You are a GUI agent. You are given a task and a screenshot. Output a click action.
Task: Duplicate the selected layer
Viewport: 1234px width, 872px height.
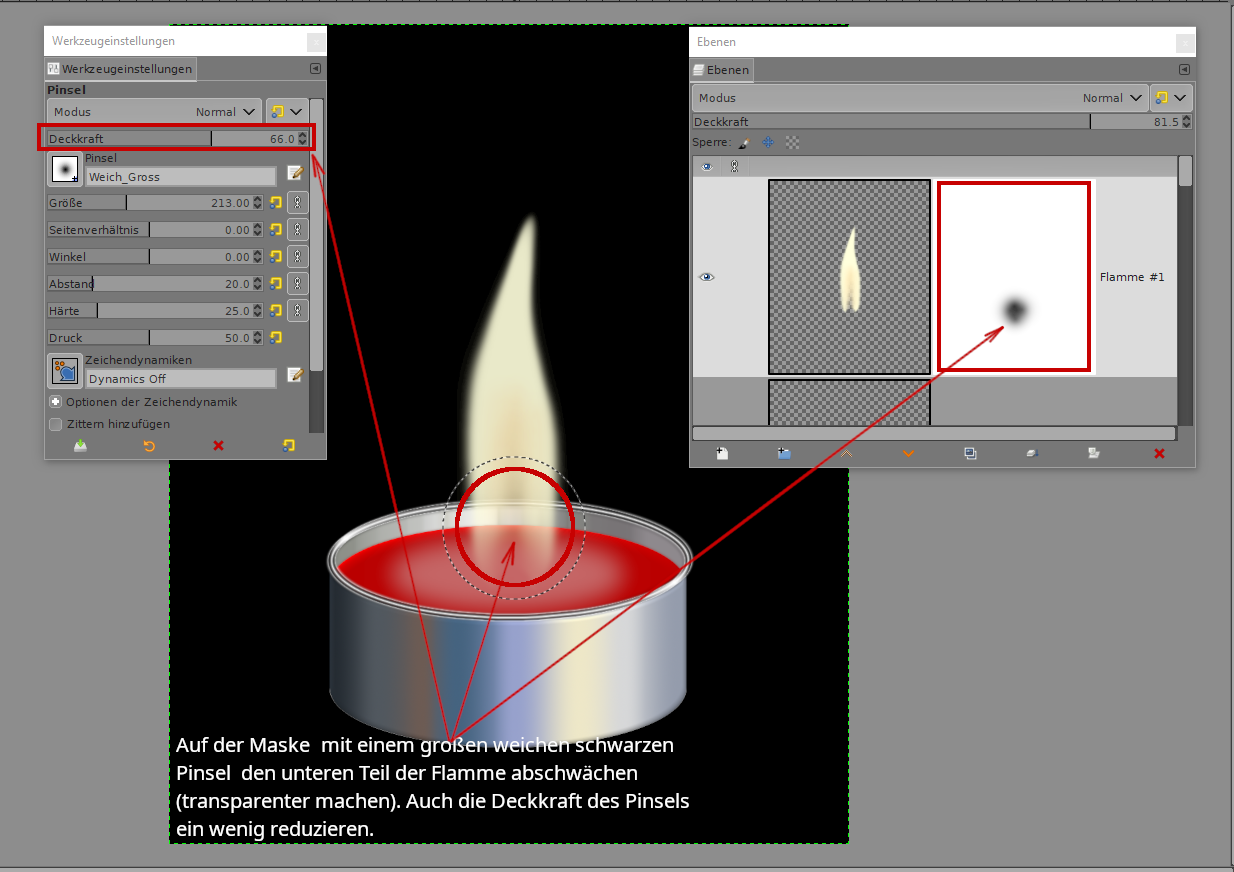coord(970,453)
